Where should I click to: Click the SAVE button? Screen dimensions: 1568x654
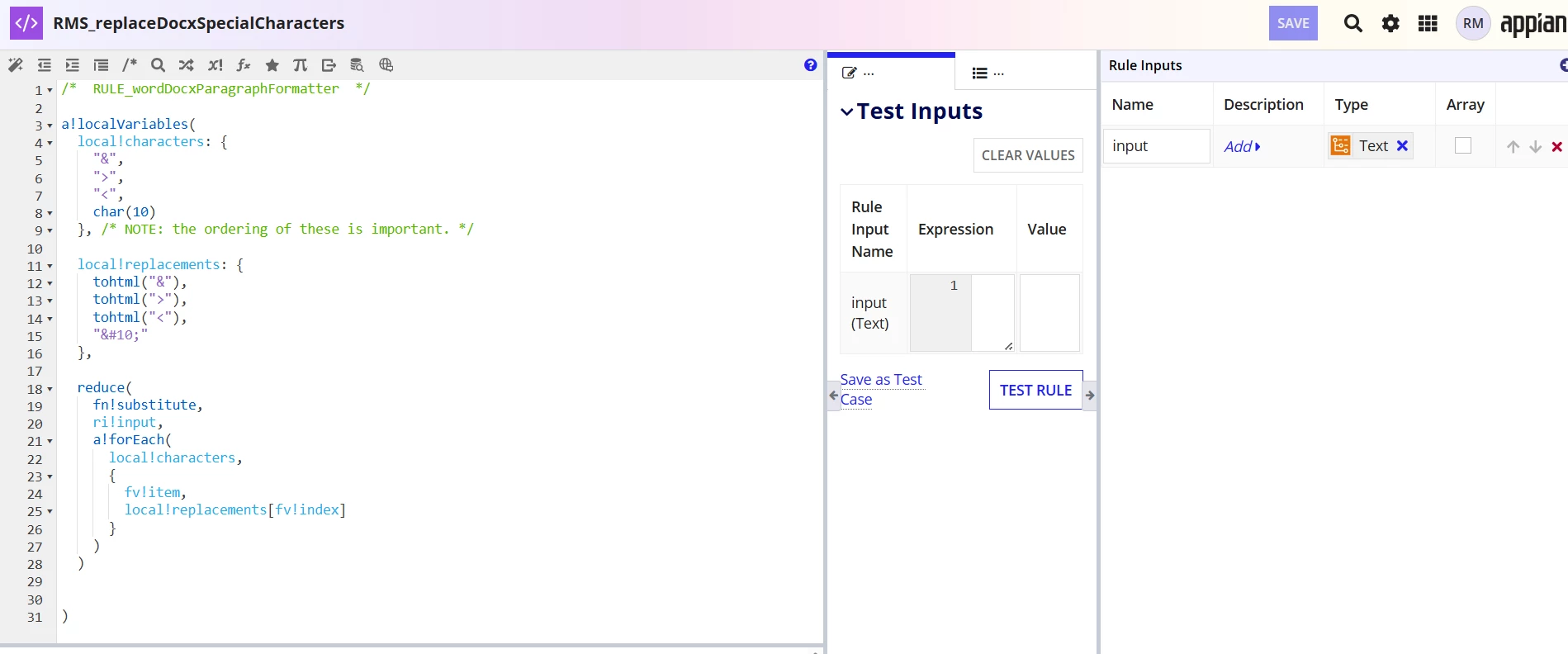[1293, 23]
